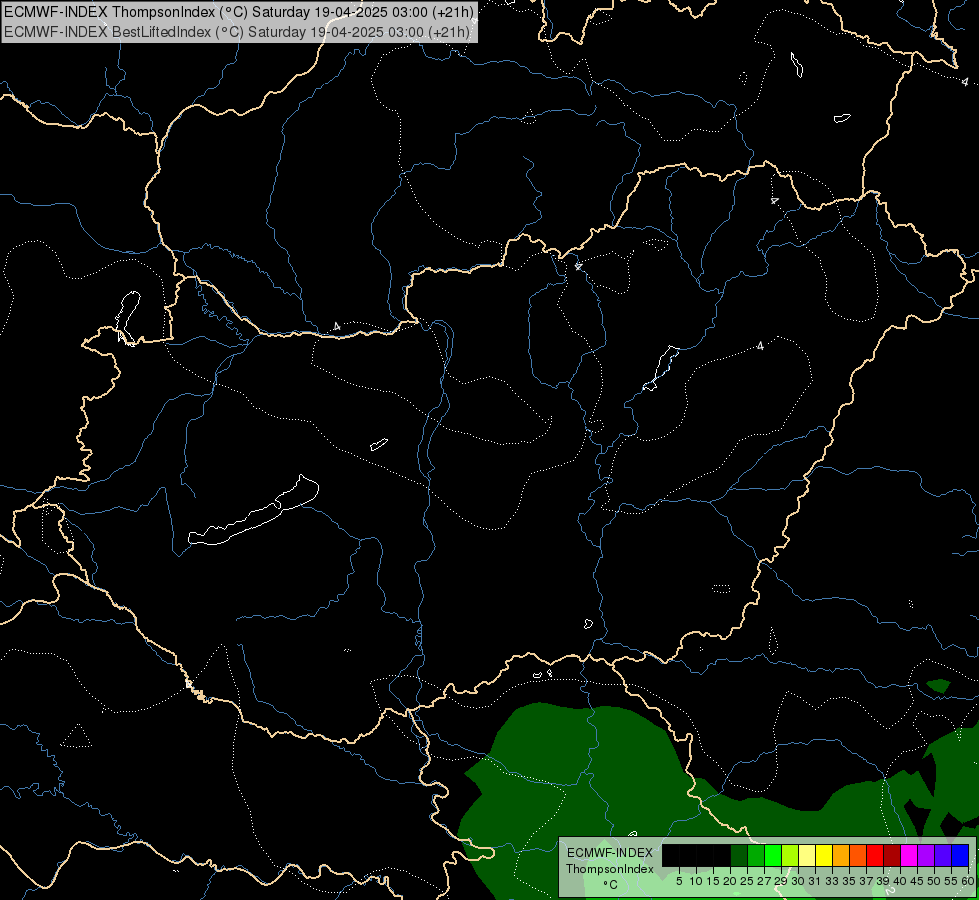Click the legend tick value '35'
979x900 pixels.
click(x=849, y=881)
